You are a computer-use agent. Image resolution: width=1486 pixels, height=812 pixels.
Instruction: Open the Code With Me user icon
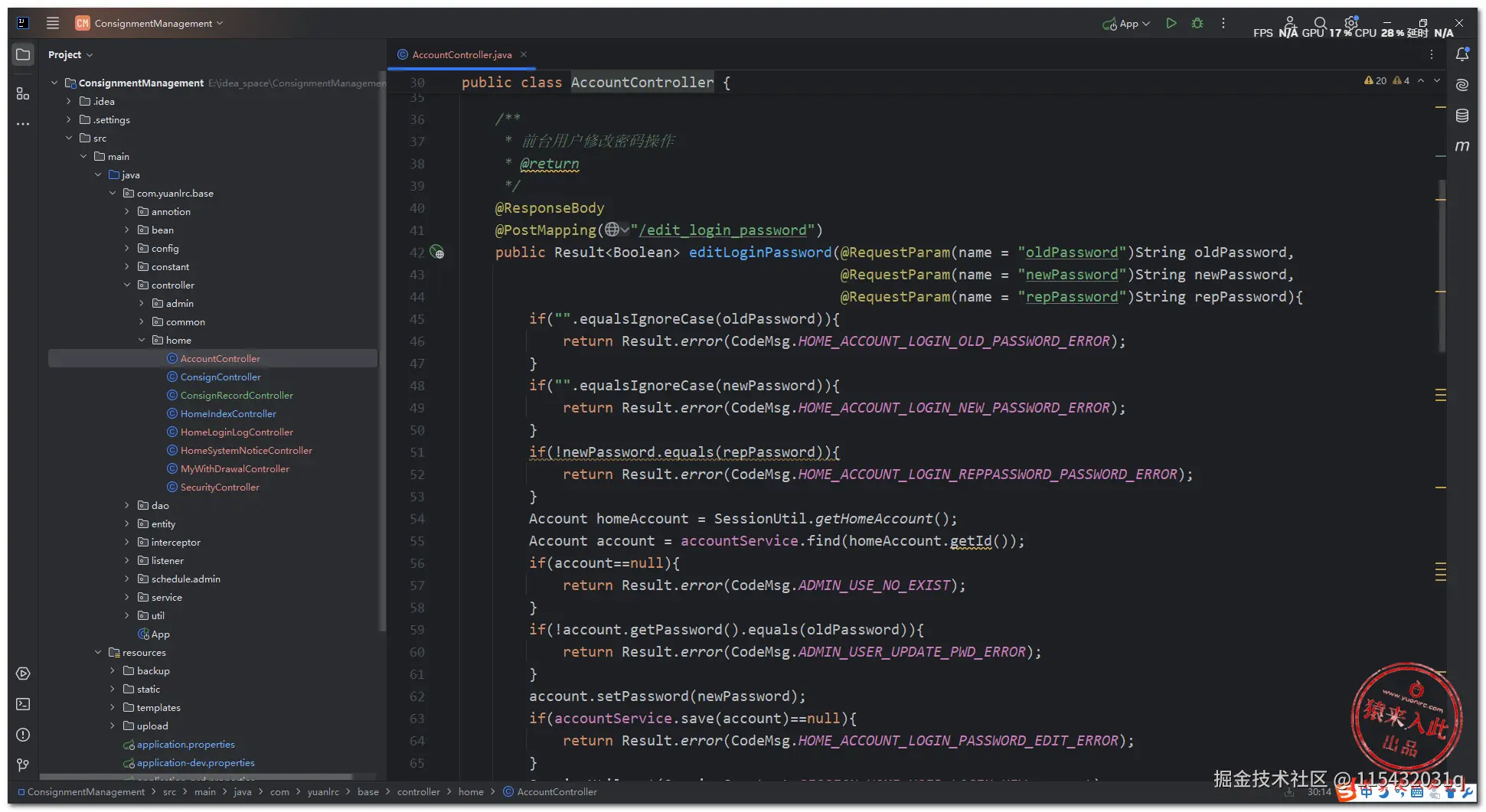(1290, 23)
